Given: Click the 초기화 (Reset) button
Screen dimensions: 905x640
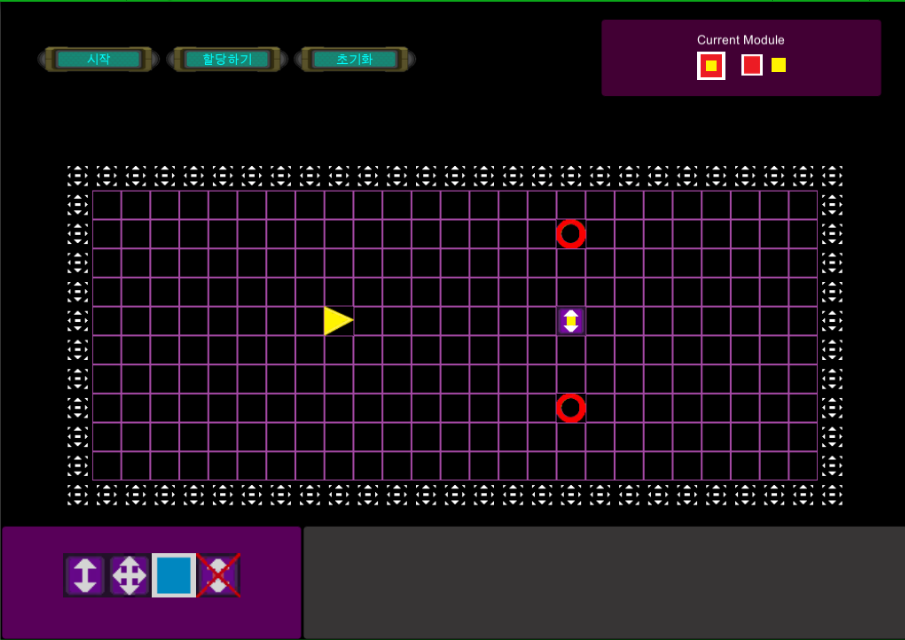Looking at the screenshot, I should [x=354, y=59].
